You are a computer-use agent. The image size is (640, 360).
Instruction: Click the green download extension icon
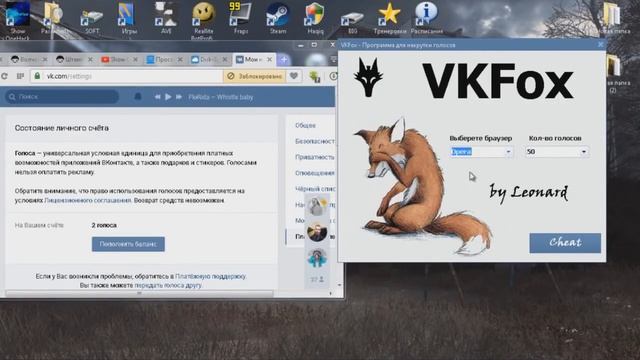click(x=315, y=76)
